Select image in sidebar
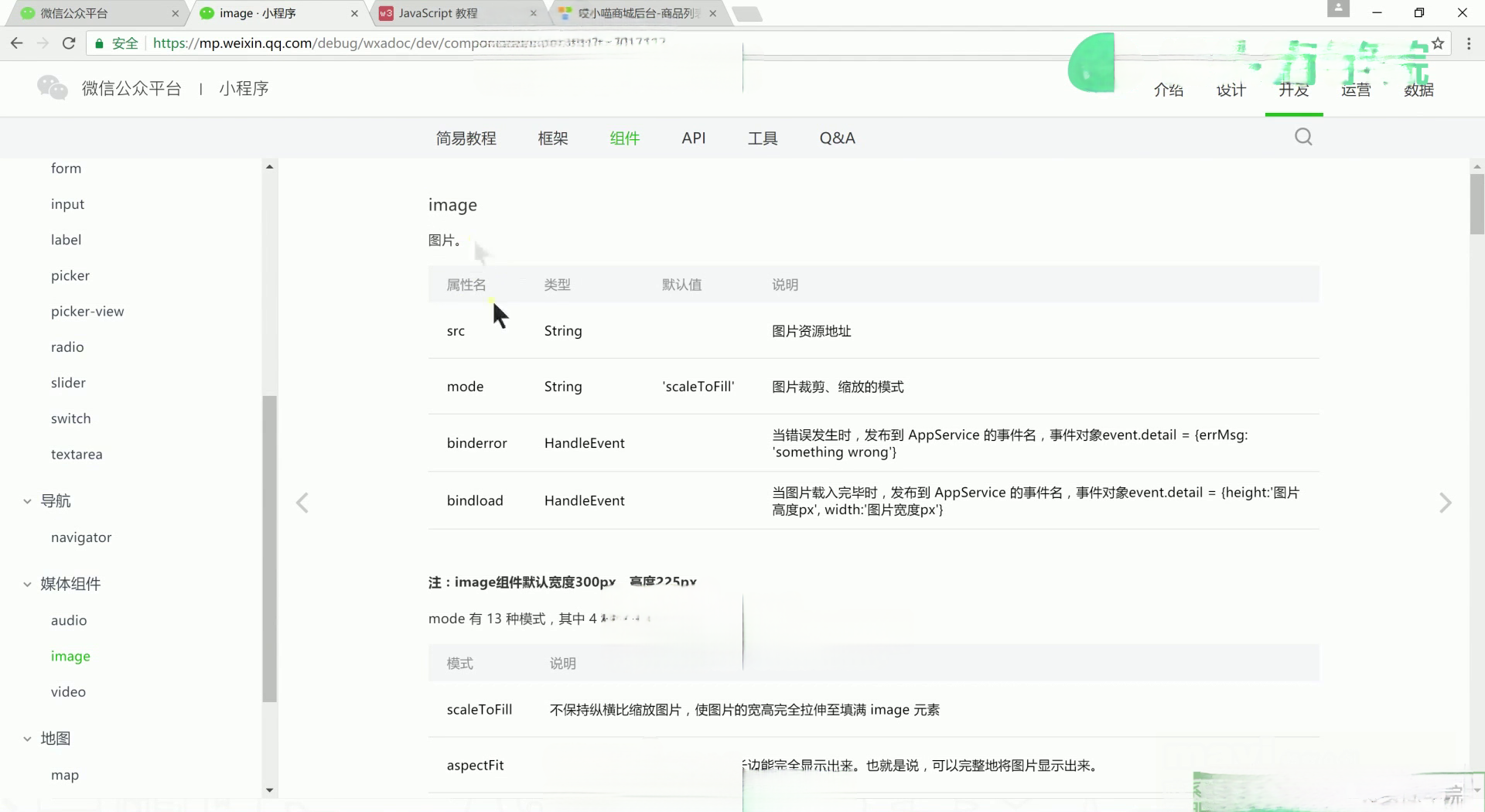The width and height of the screenshot is (1485, 812). click(70, 656)
